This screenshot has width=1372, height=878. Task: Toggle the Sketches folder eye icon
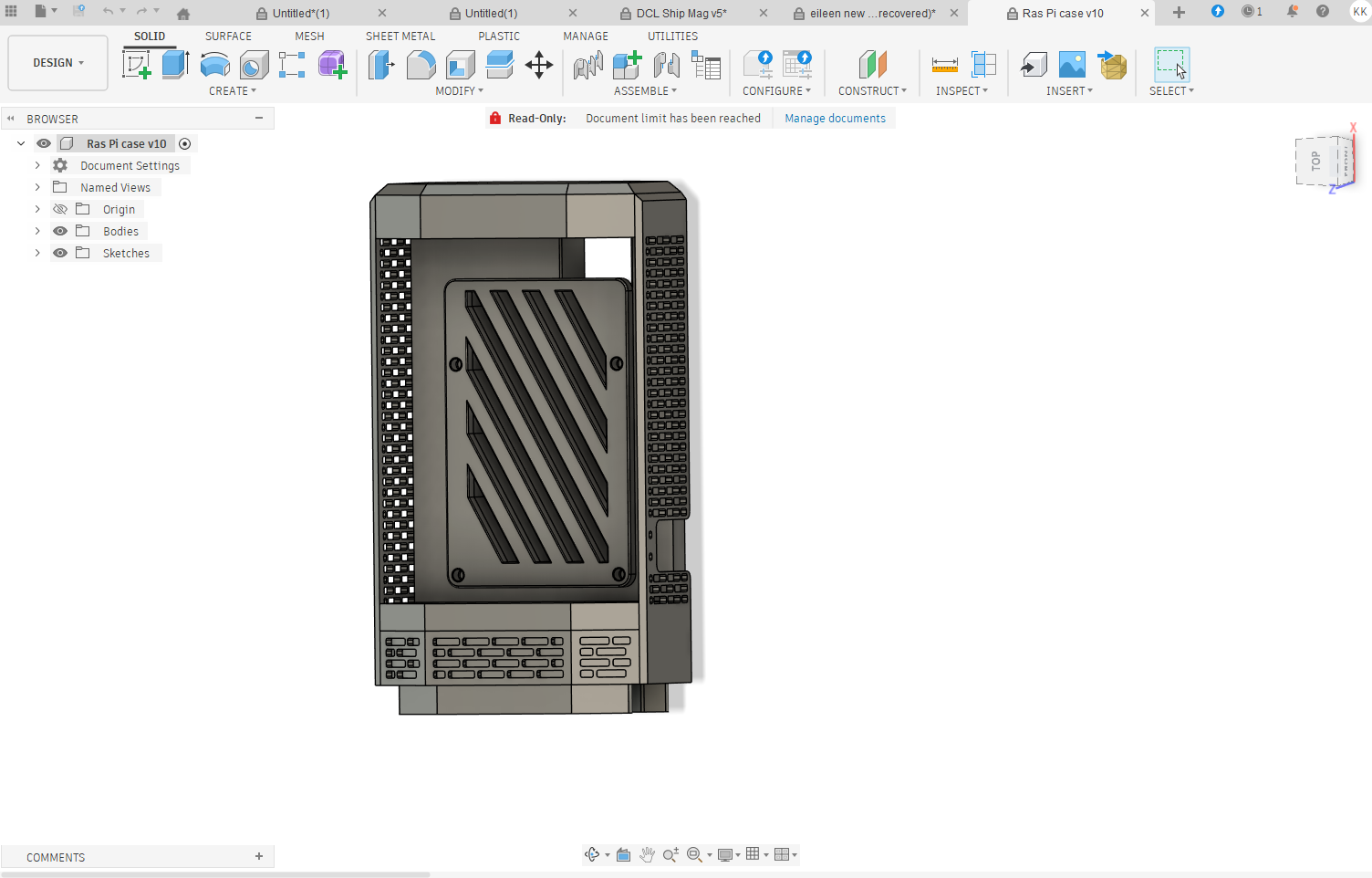click(60, 253)
